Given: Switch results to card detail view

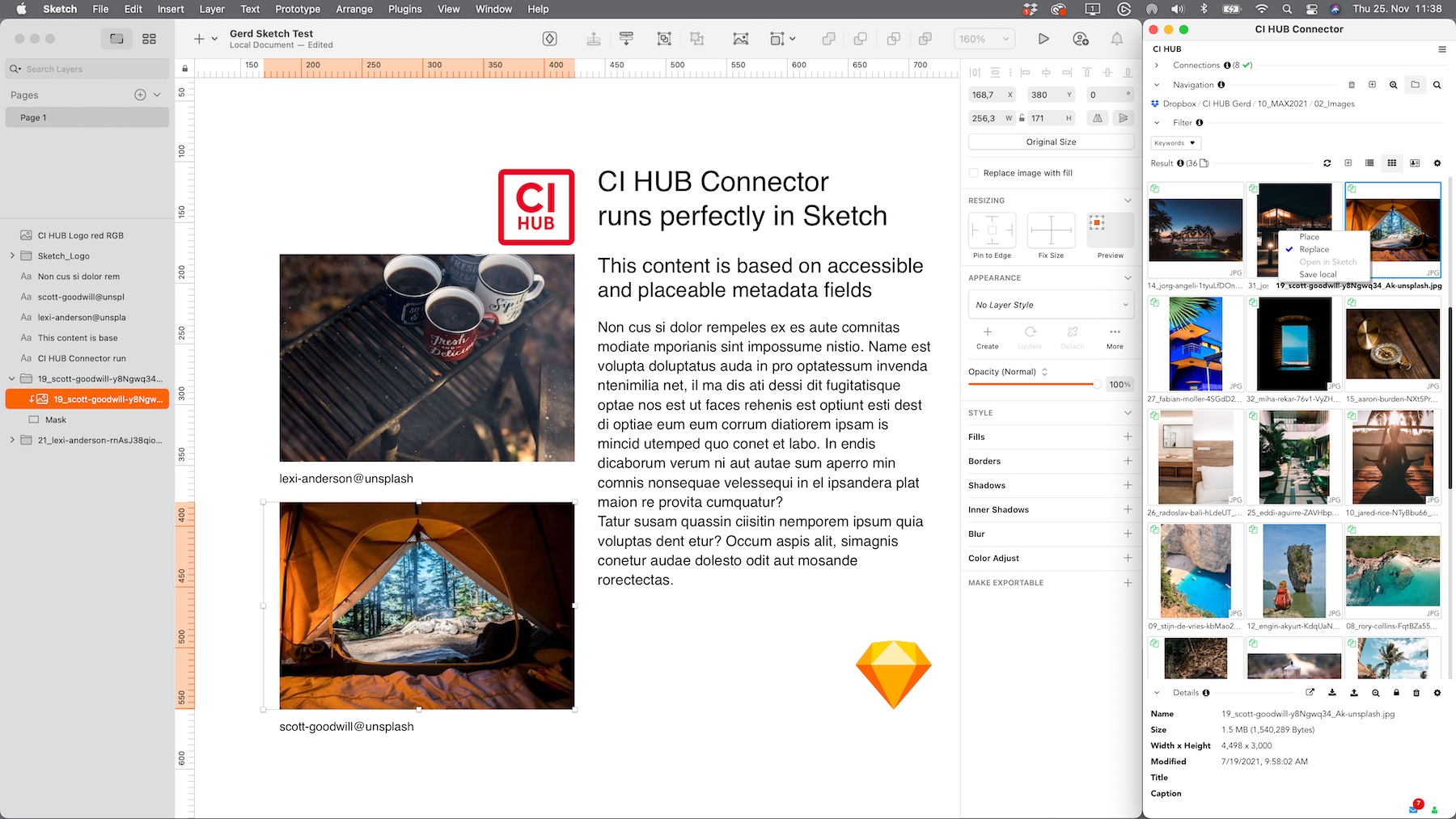Looking at the screenshot, I should 1415,163.
